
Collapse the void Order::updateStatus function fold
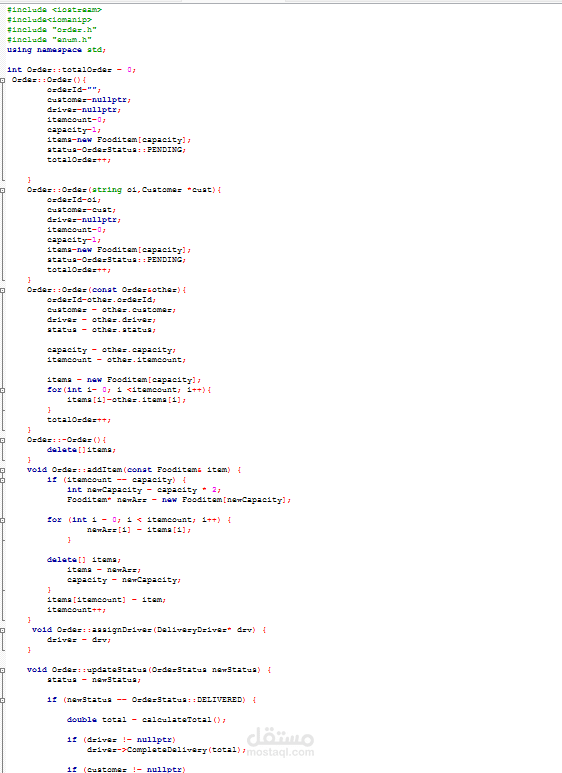(x=2, y=670)
